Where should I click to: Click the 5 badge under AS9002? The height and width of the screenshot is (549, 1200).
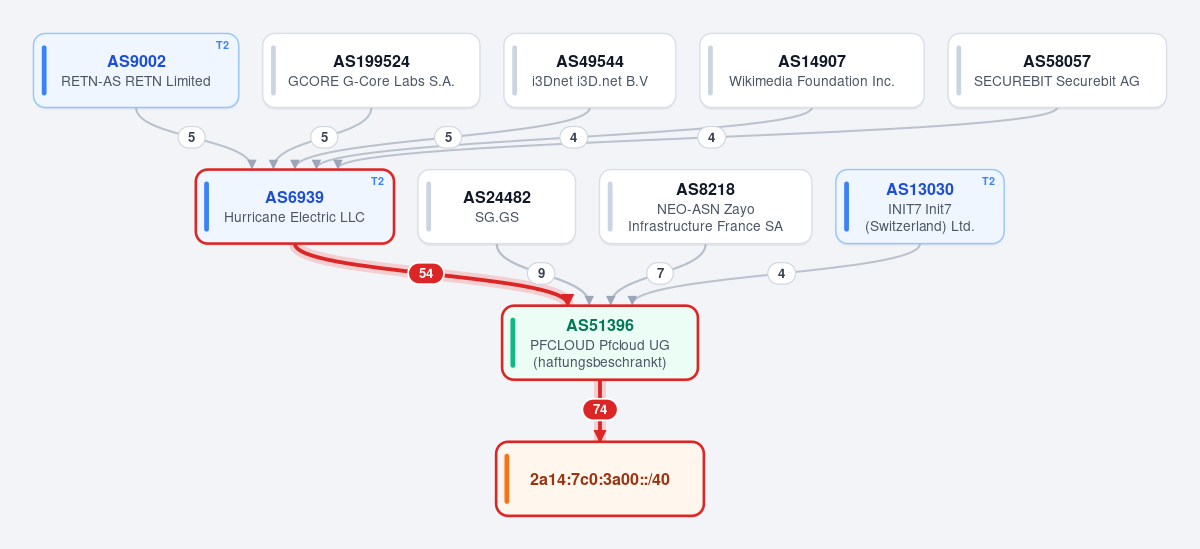192,137
